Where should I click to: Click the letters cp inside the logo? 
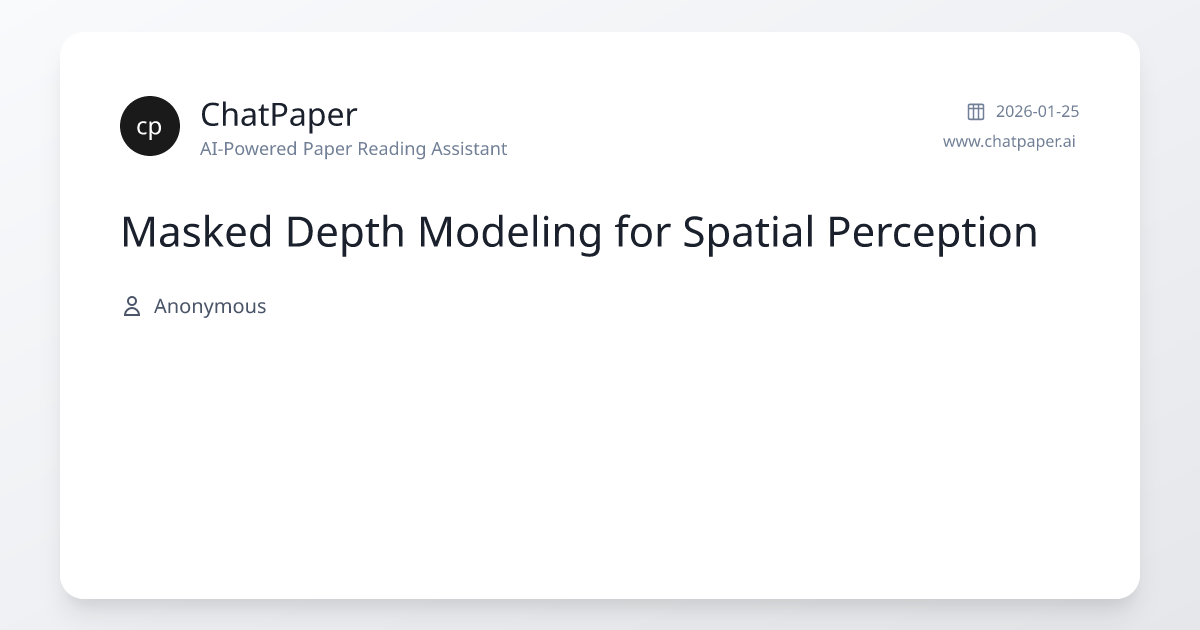[x=149, y=127]
